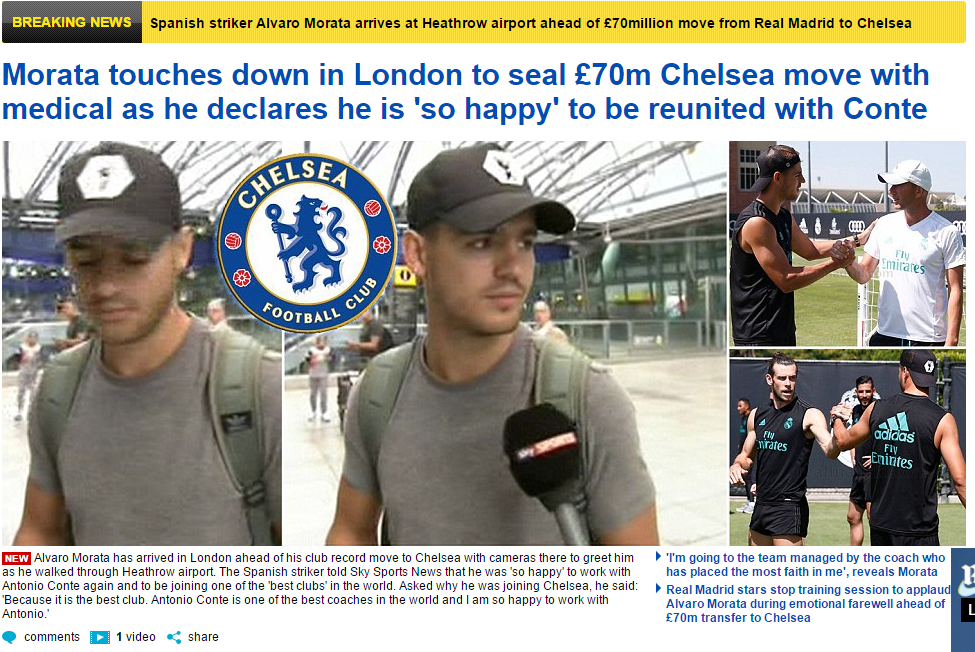975x652 pixels.
Task: Open the 1 video link
Action: (136, 637)
